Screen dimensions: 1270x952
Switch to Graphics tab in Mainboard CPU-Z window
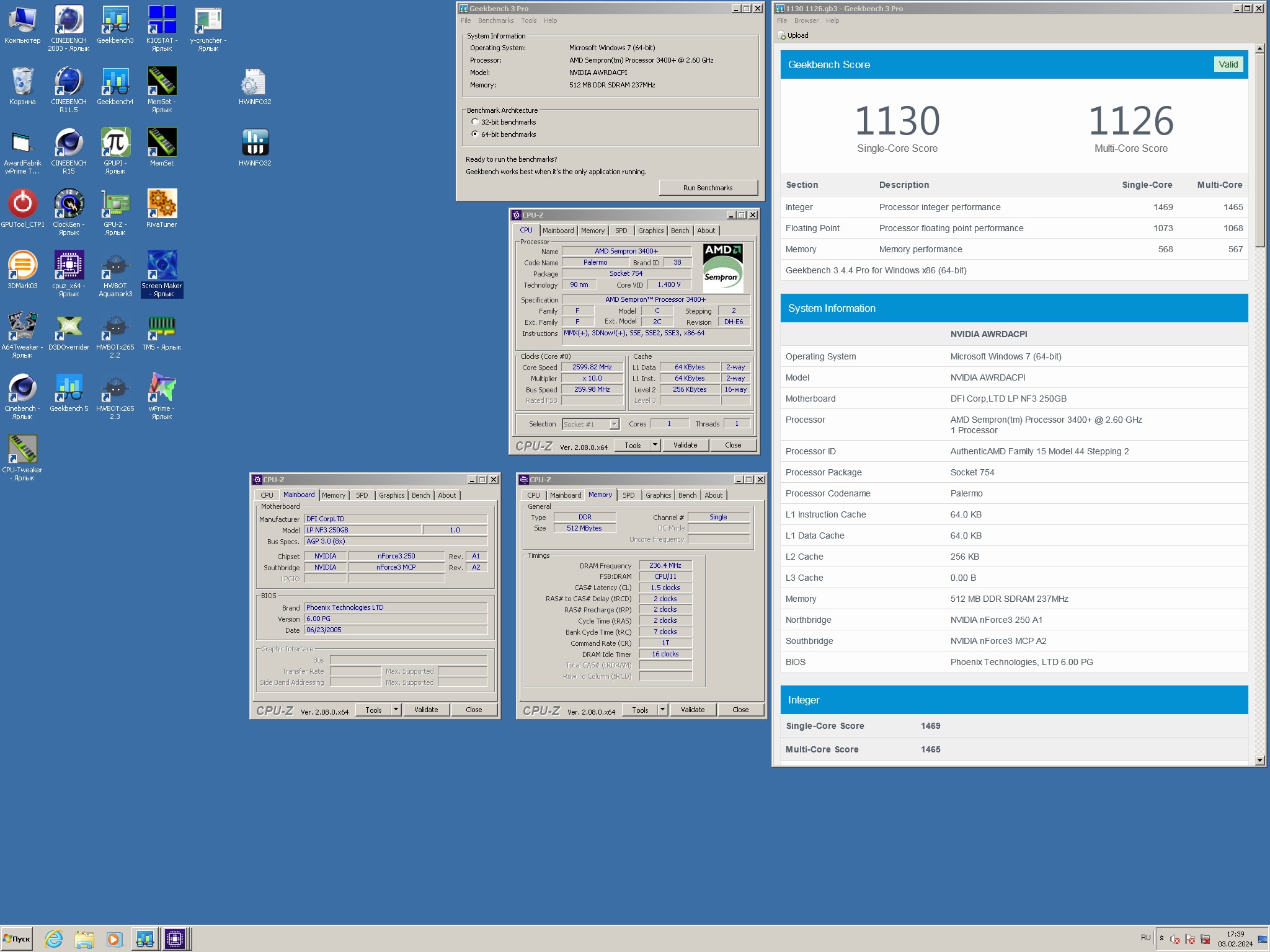(391, 495)
